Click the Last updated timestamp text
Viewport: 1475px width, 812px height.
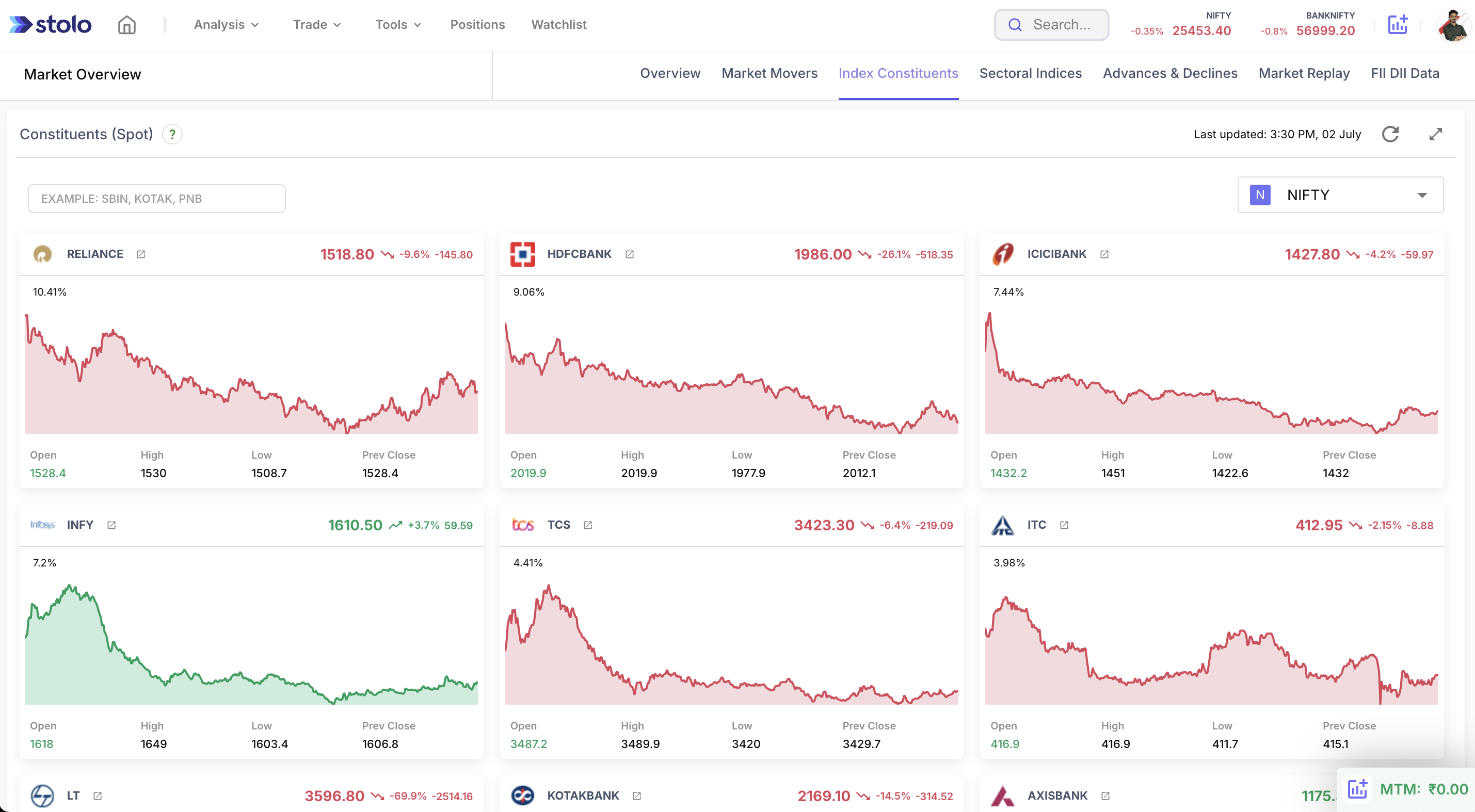1277,134
